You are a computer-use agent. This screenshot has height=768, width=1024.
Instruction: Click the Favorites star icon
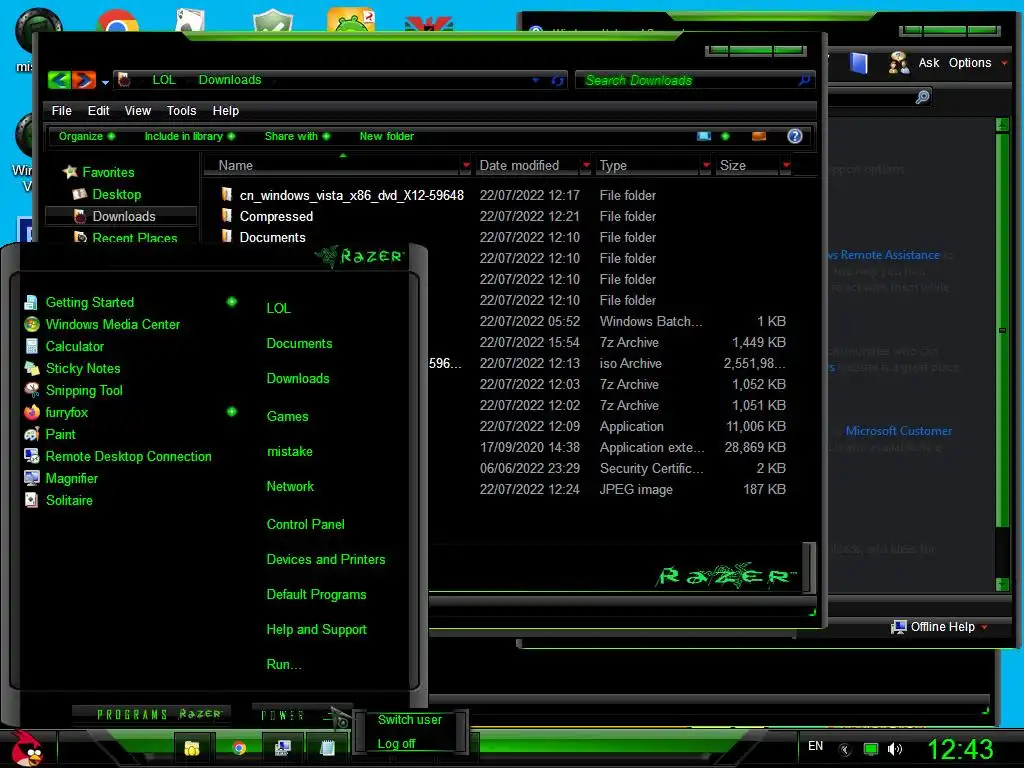(70, 172)
